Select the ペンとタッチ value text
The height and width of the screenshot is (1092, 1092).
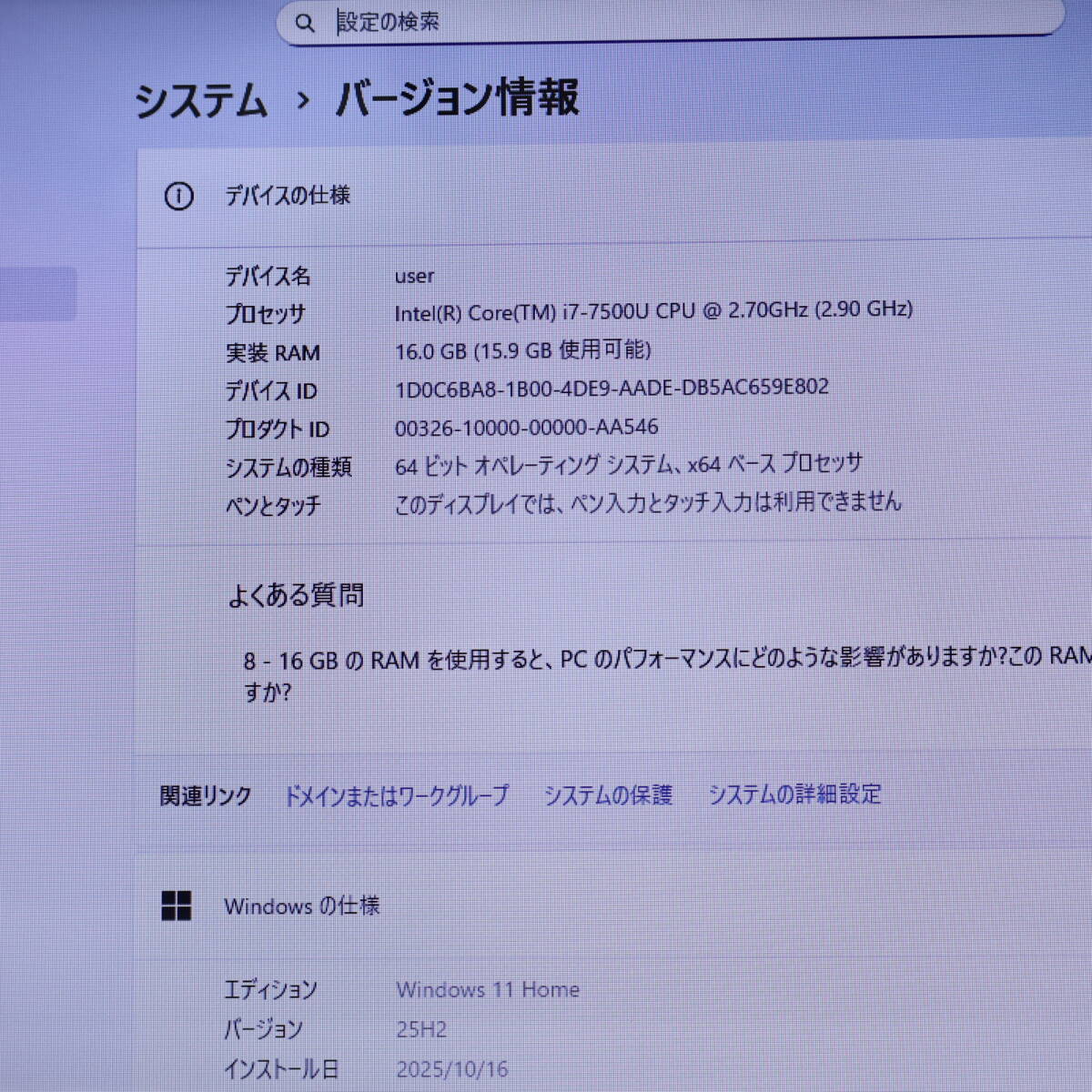tap(647, 502)
